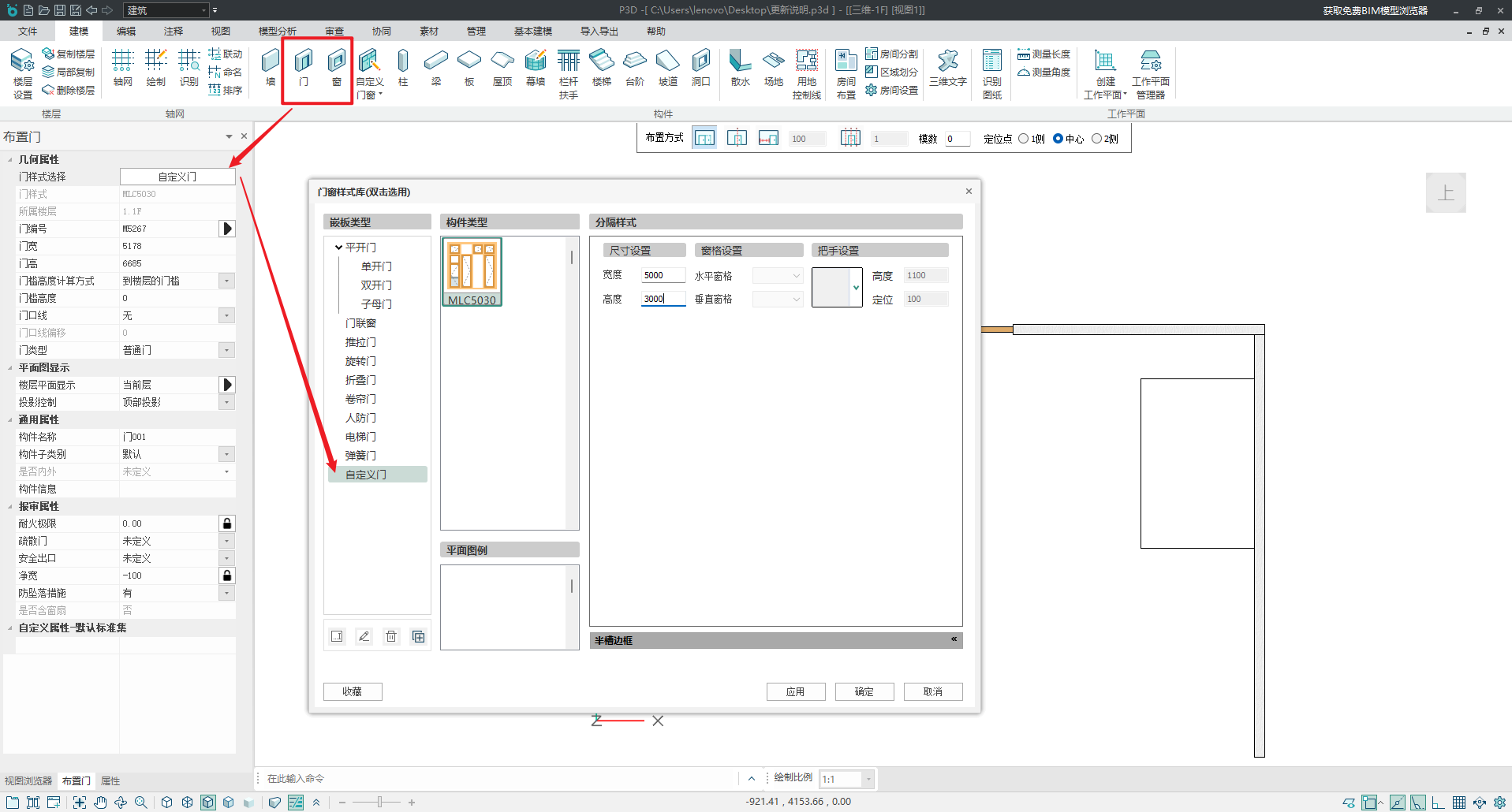Select the 中心 positioning radio button
The width and height of the screenshot is (1512, 812).
1058,139
